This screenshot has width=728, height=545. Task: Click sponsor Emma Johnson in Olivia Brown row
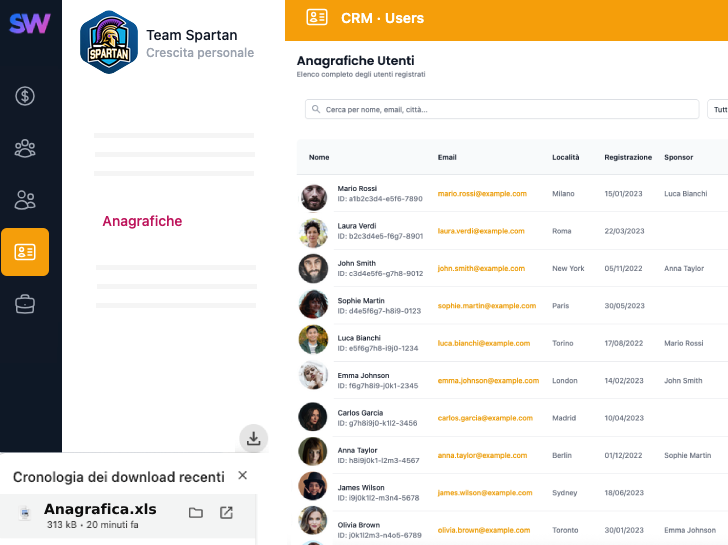coord(690,530)
